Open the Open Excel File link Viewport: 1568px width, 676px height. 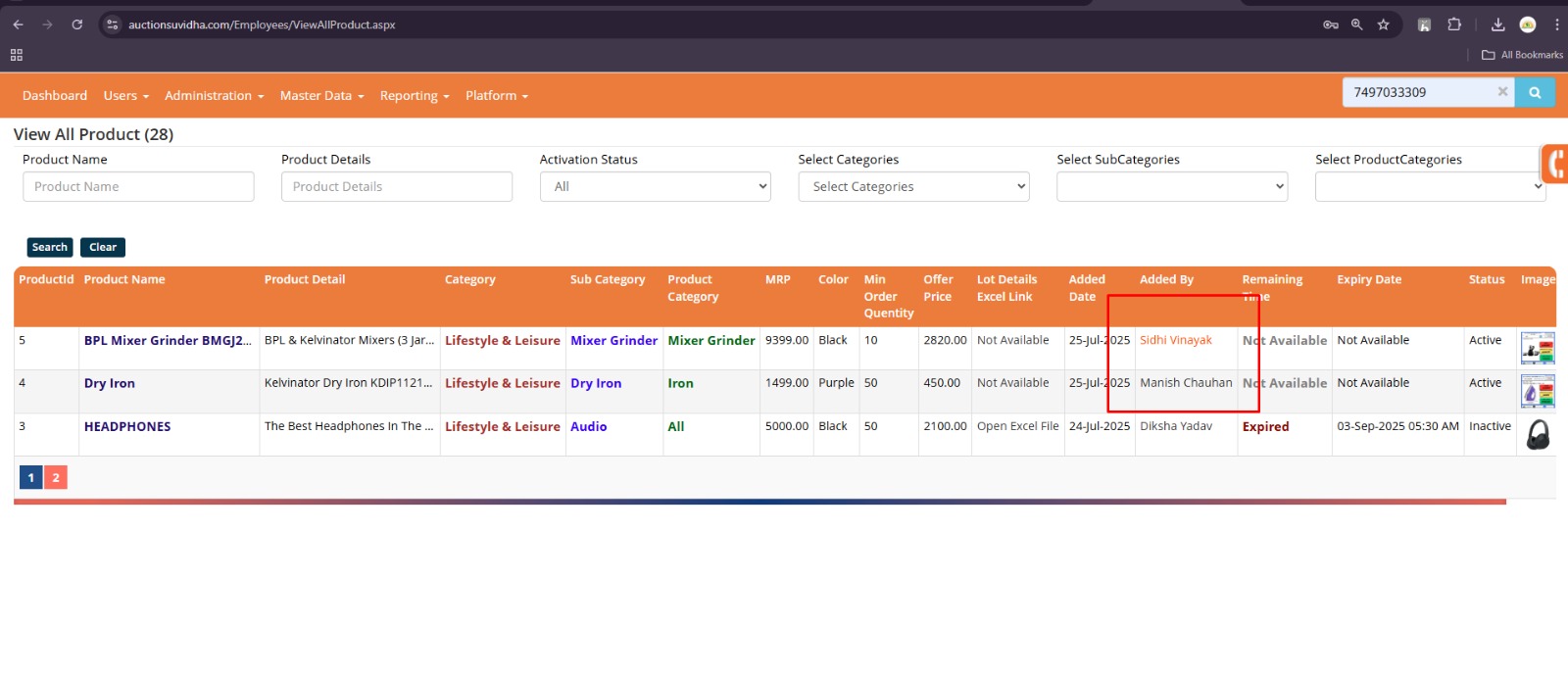tap(1017, 427)
